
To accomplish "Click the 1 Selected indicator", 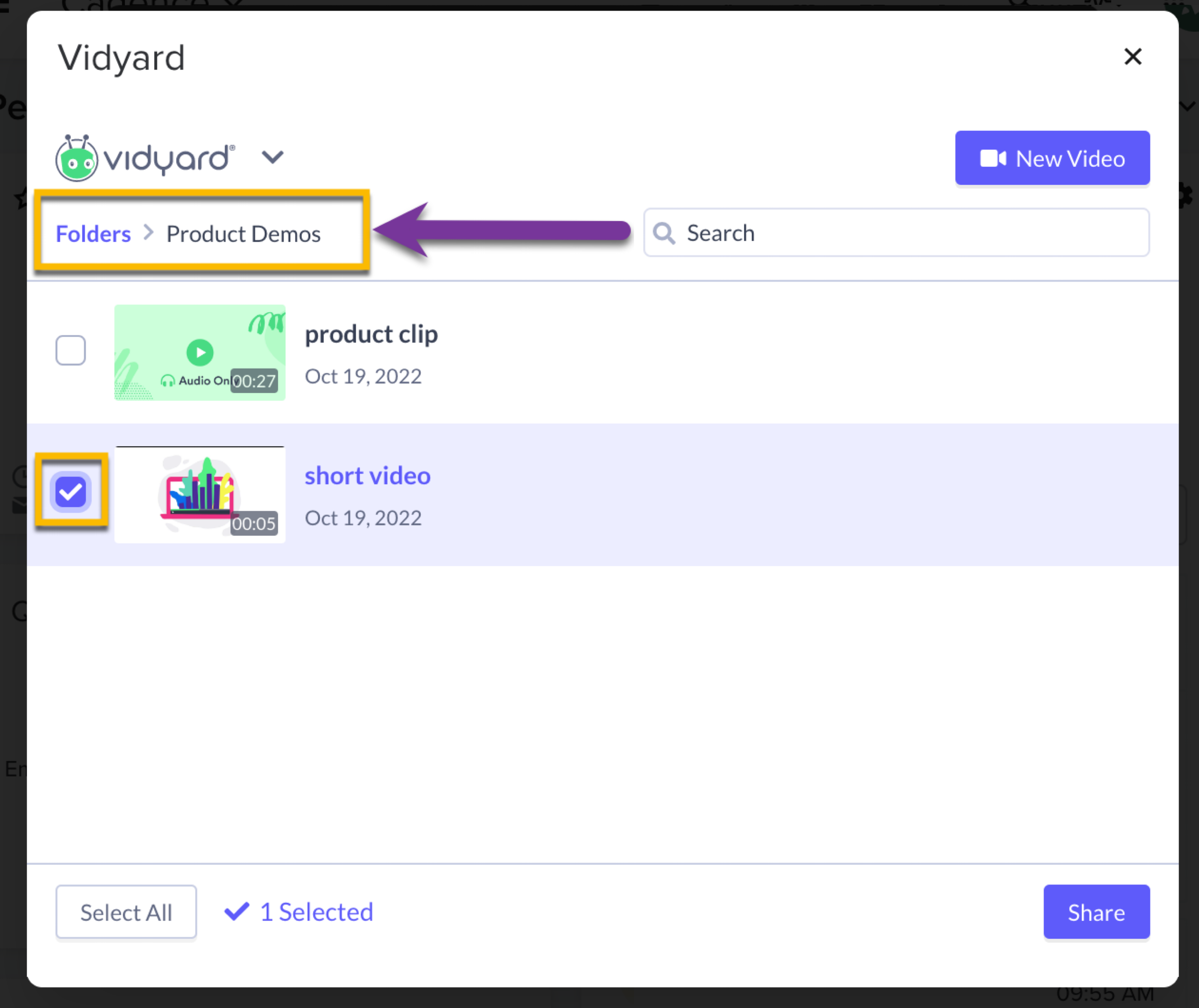I will point(299,912).
